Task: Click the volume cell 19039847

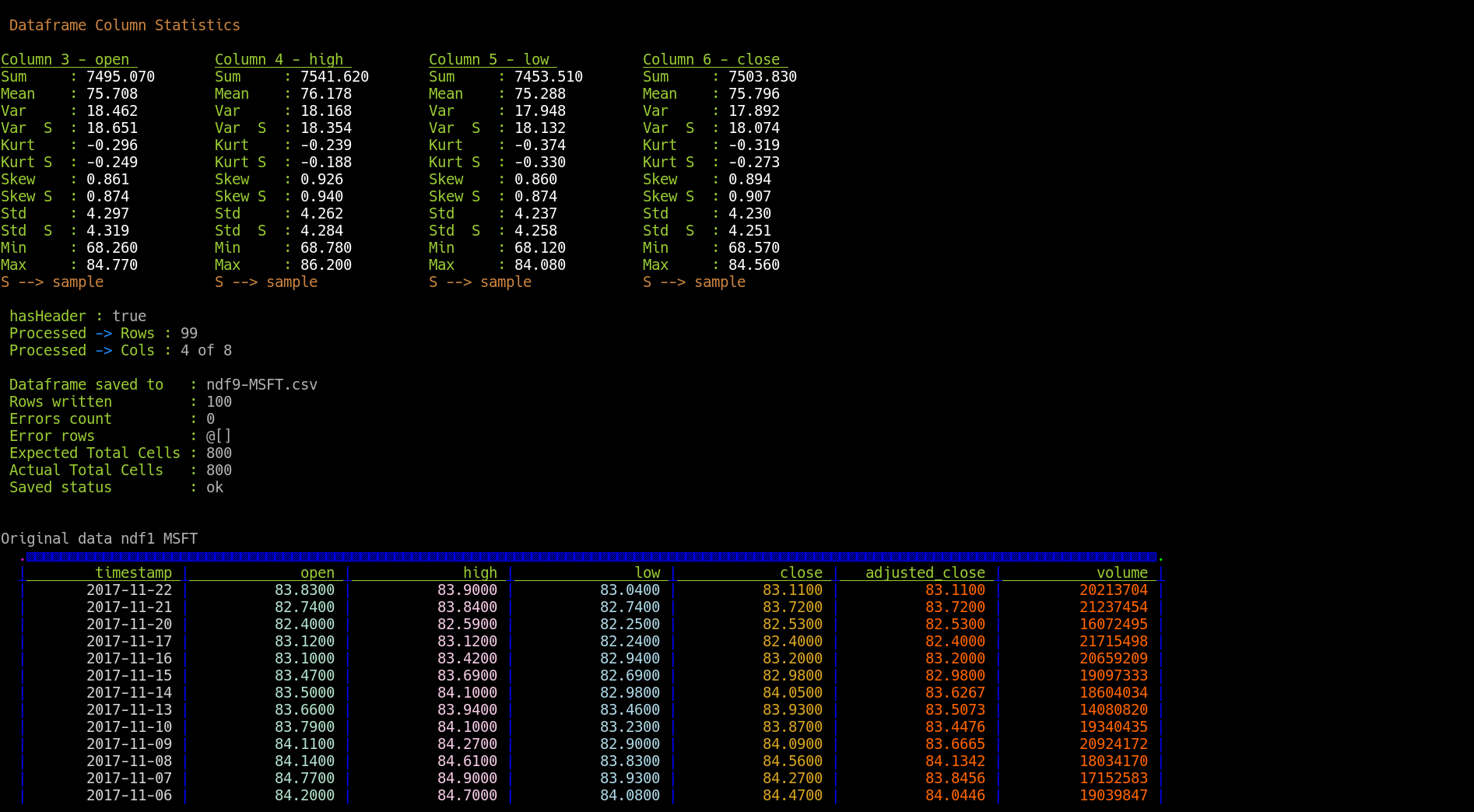Action: [x=1114, y=795]
